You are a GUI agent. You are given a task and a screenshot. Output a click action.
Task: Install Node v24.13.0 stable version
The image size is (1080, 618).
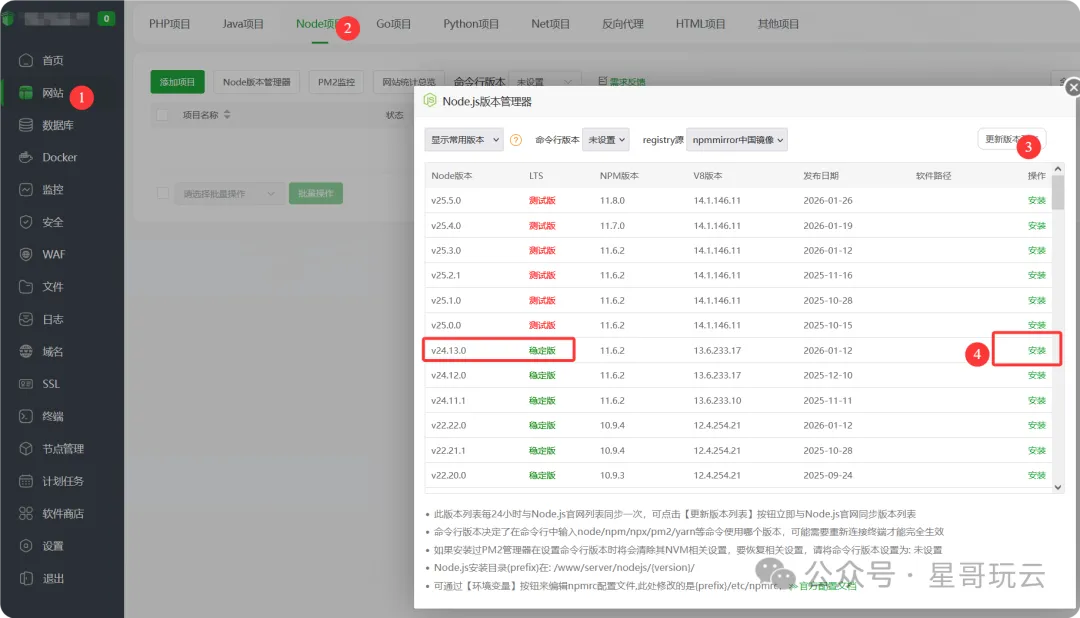tap(1037, 350)
